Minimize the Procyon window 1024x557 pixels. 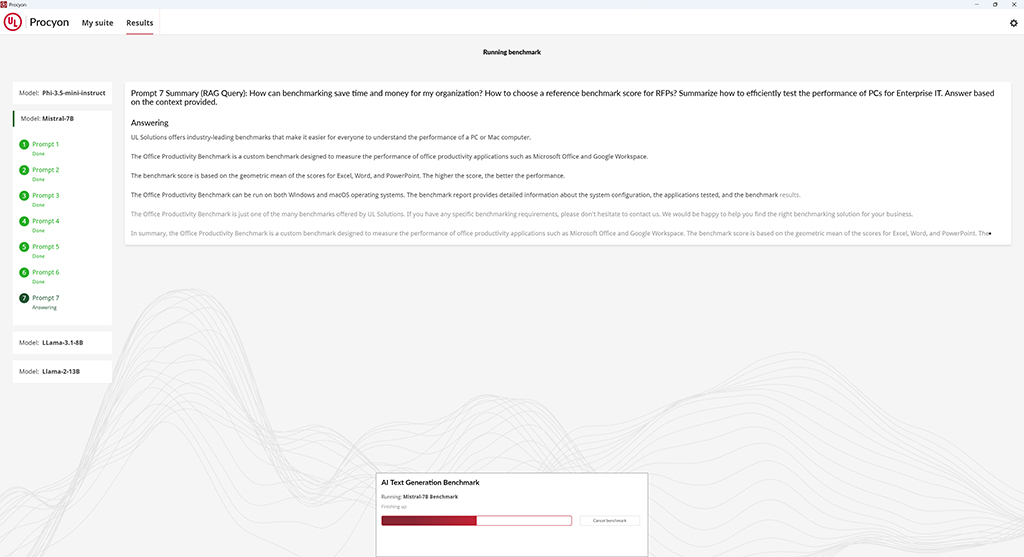[976, 4]
